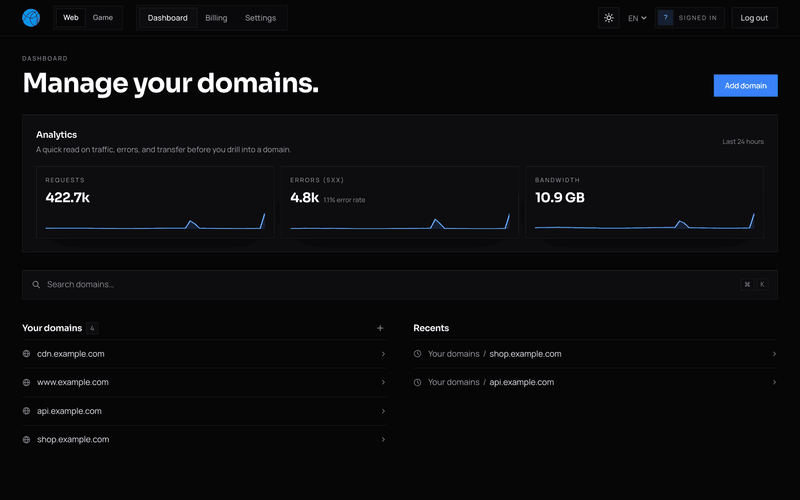This screenshot has height=500, width=800.
Task: Expand chevron on recent shop.example.com row
Action: pyautogui.click(x=774, y=354)
